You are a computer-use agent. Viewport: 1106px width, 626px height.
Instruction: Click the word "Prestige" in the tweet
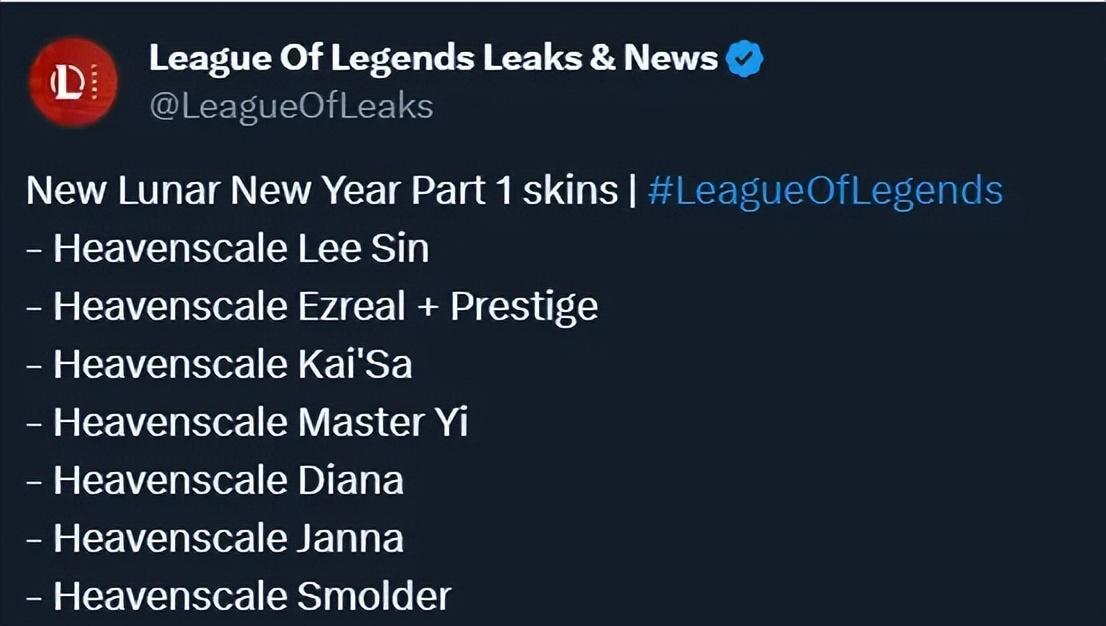pos(524,306)
